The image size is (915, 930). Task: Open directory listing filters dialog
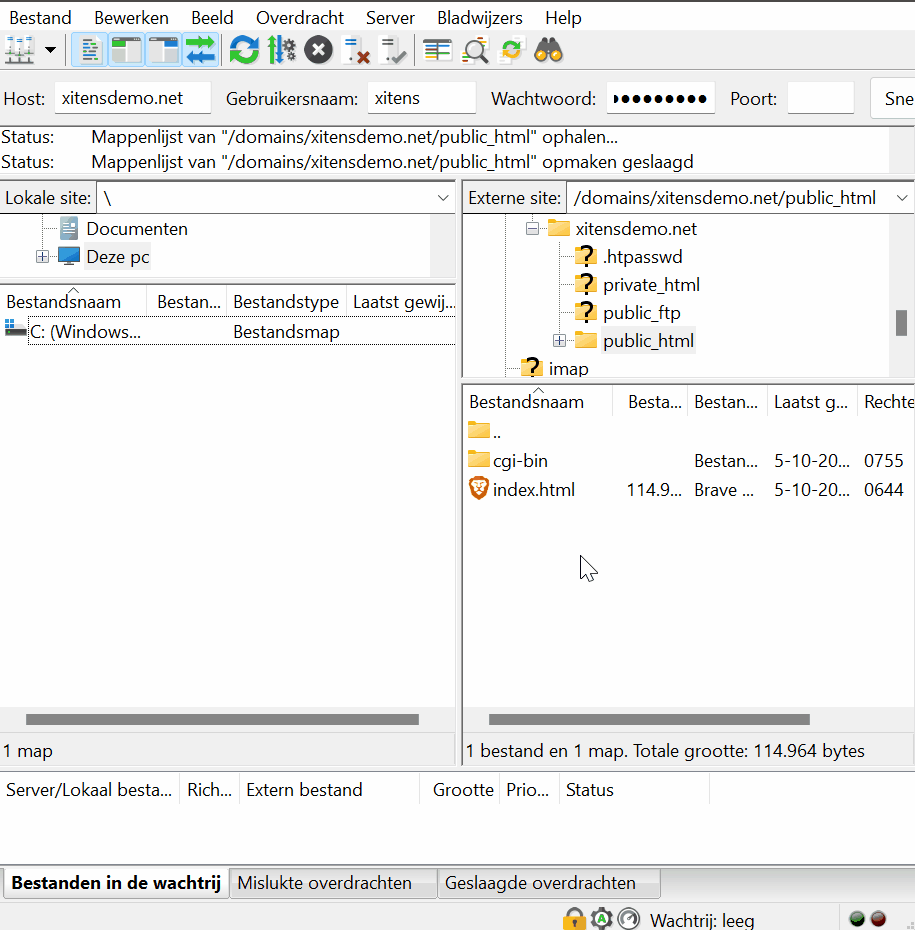[438, 50]
